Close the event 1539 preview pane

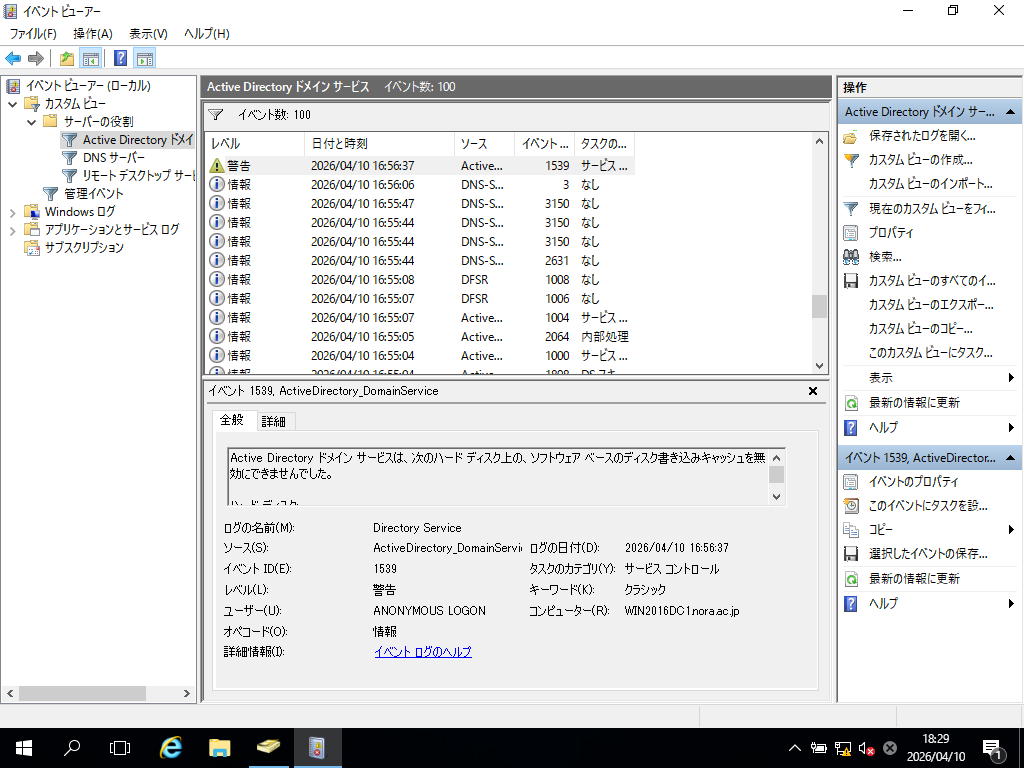(813, 391)
